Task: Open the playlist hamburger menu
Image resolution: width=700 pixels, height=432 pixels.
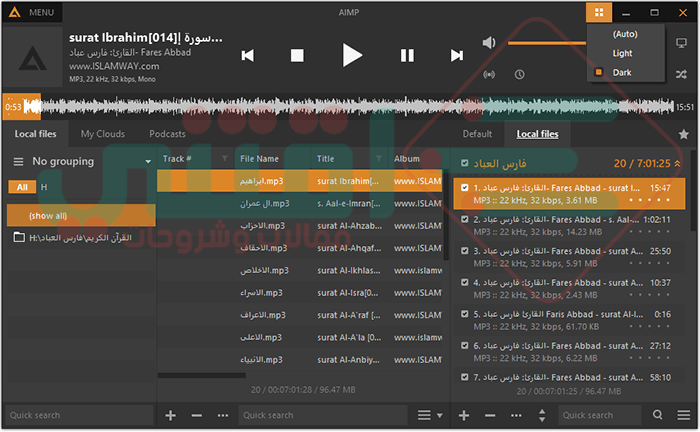Action: 683,415
